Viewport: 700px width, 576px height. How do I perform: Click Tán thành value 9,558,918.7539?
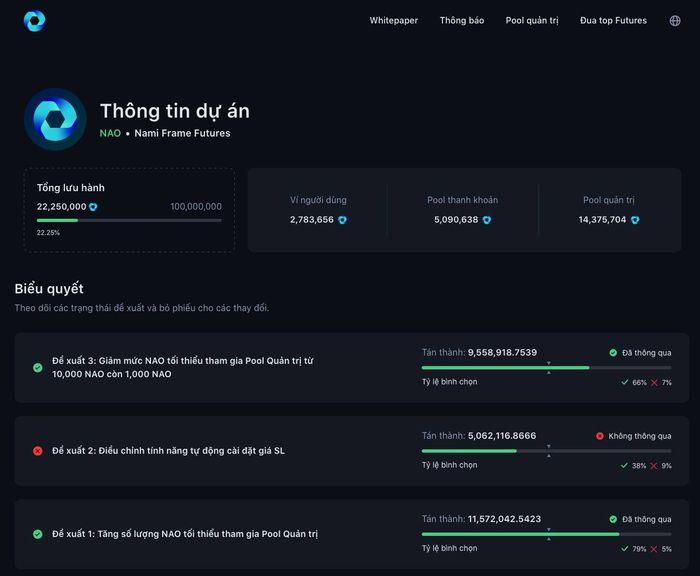pos(502,352)
